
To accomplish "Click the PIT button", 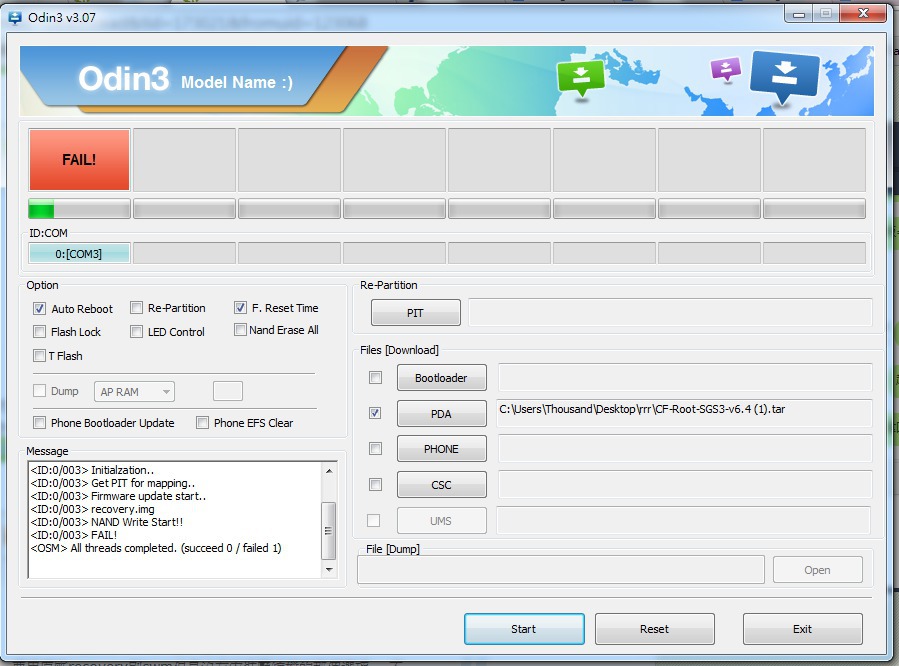I will (x=415, y=312).
